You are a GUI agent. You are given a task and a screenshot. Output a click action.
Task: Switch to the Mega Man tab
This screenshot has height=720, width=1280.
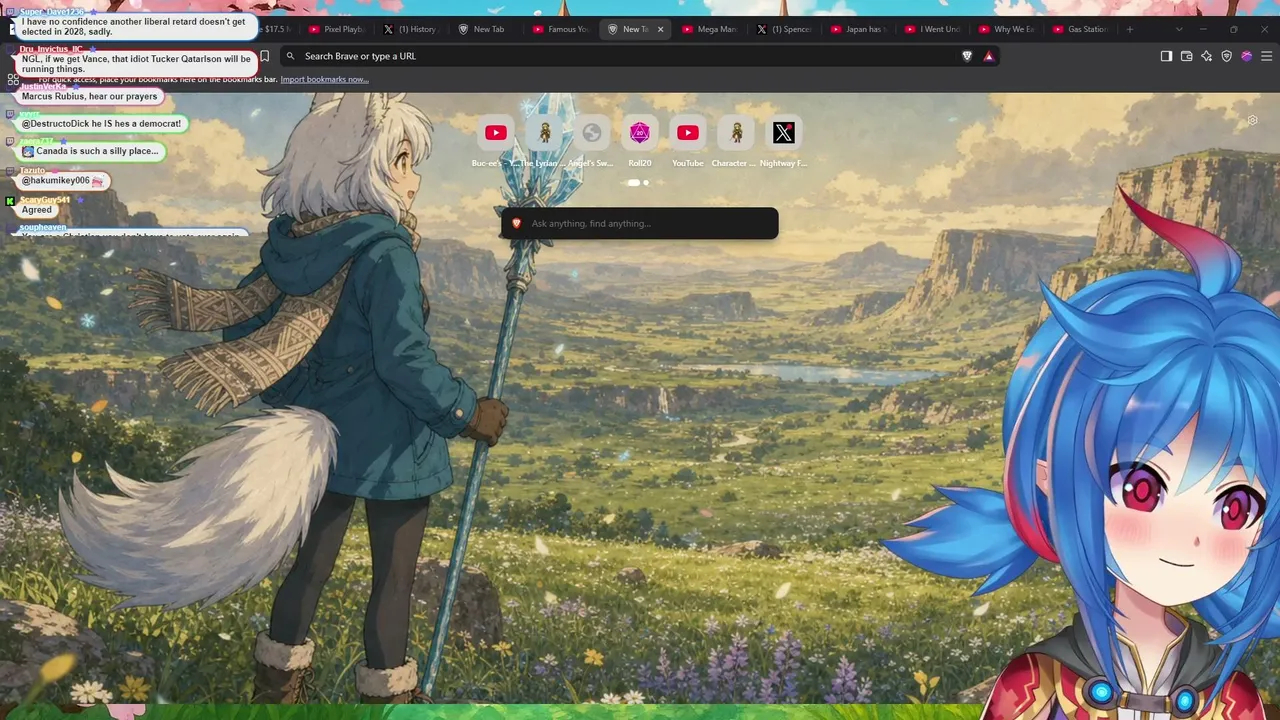click(709, 29)
